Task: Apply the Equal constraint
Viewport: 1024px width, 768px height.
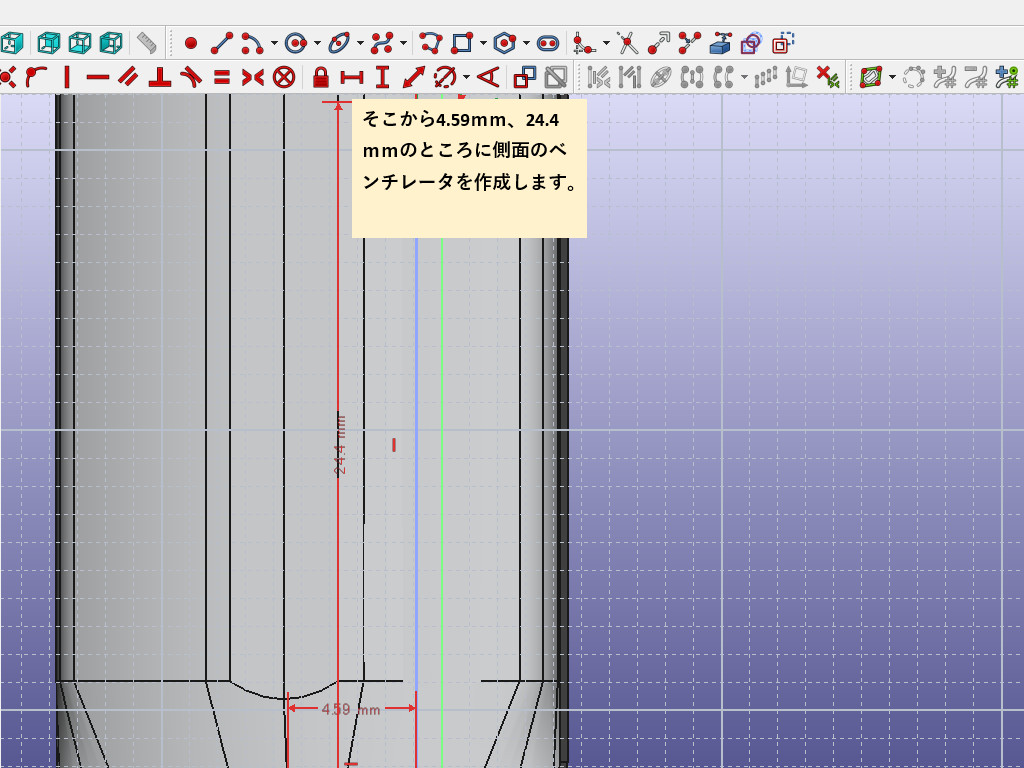Action: click(x=222, y=76)
